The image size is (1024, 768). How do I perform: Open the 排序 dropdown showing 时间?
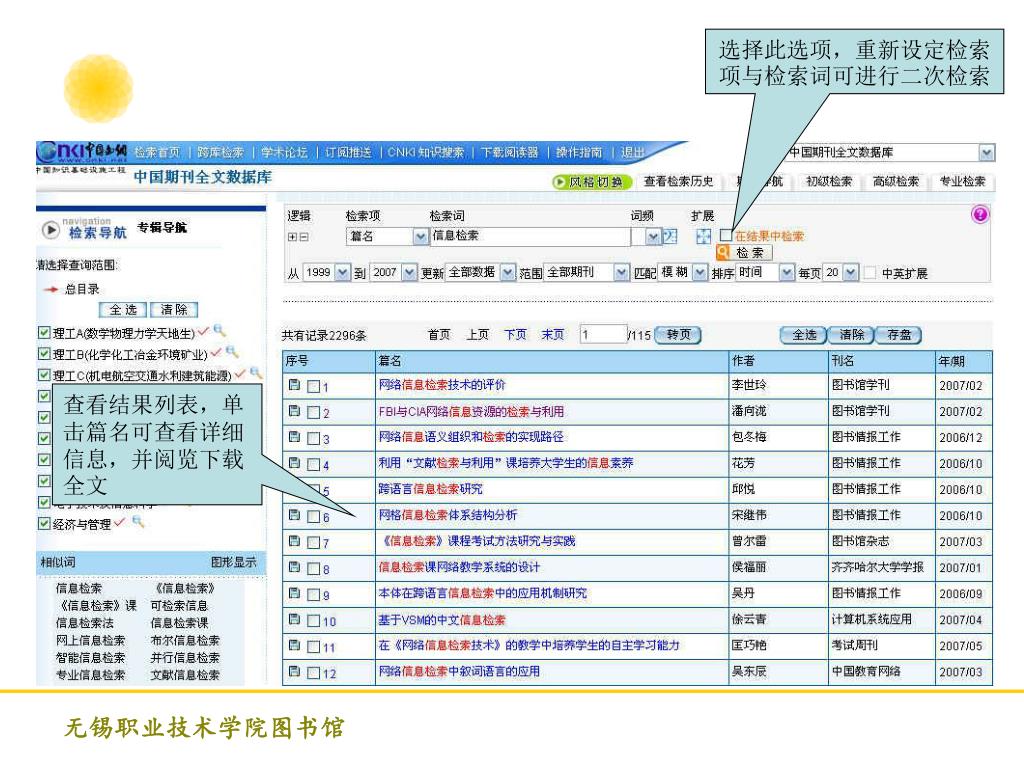coord(786,272)
